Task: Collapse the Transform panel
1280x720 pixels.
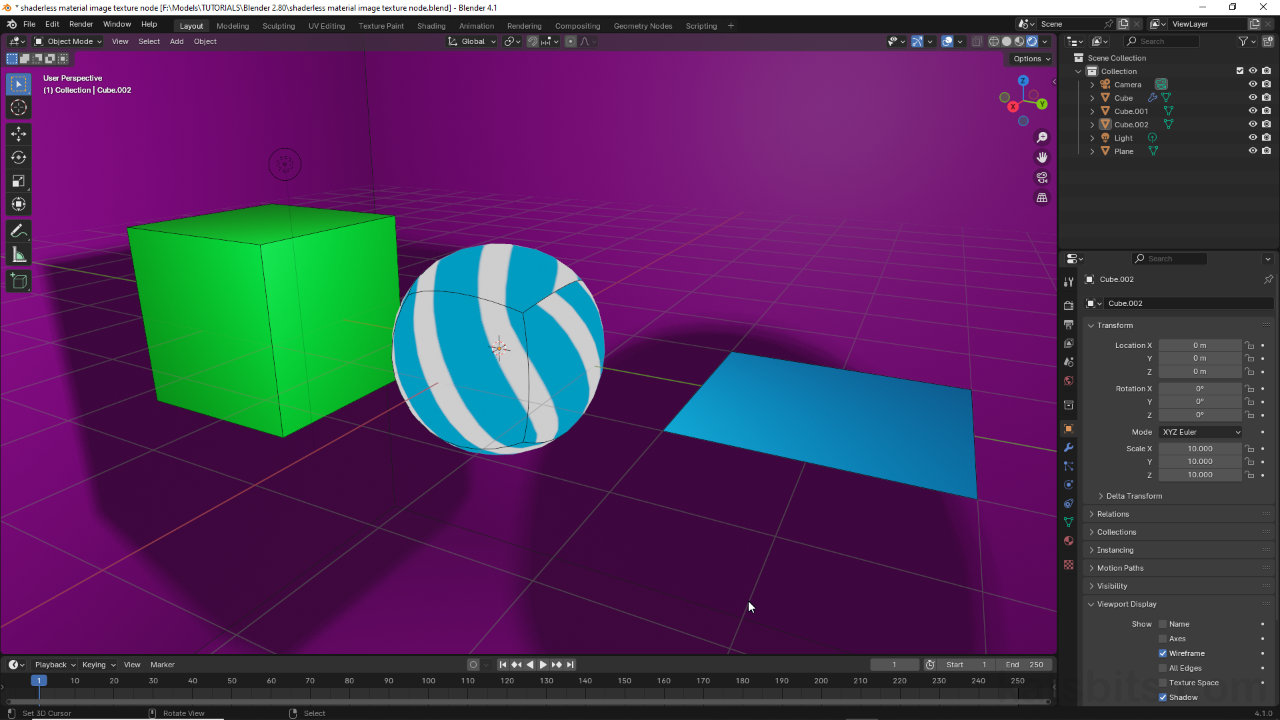Action: pyautogui.click(x=1115, y=325)
